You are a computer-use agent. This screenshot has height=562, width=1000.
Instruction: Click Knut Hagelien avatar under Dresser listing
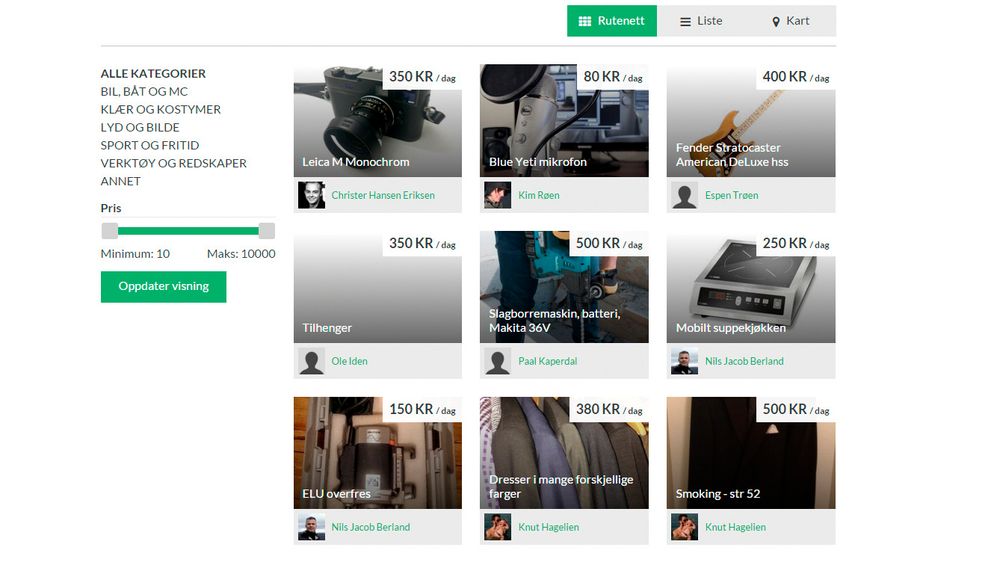point(497,527)
